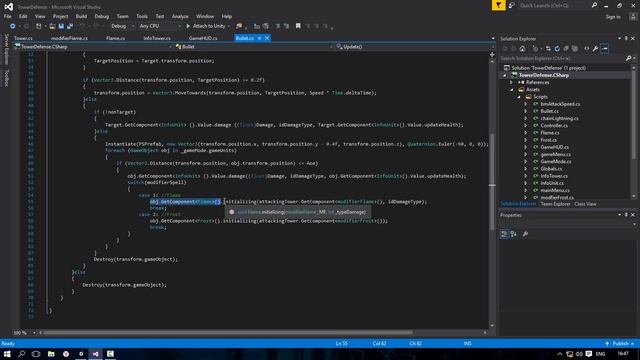
Task: Click Categorized view icon in Properties panel
Action: click(x=504, y=234)
